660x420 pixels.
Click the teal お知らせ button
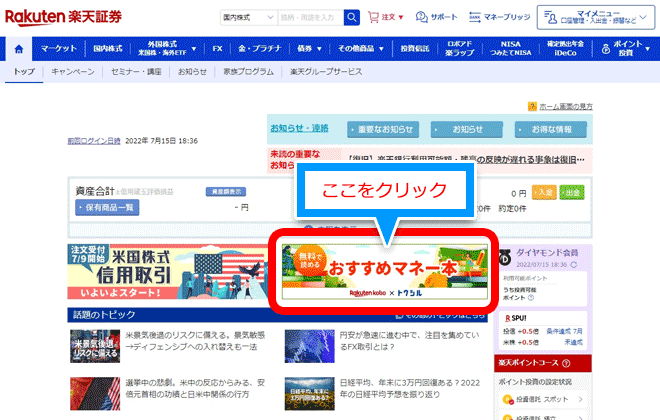coord(466,130)
